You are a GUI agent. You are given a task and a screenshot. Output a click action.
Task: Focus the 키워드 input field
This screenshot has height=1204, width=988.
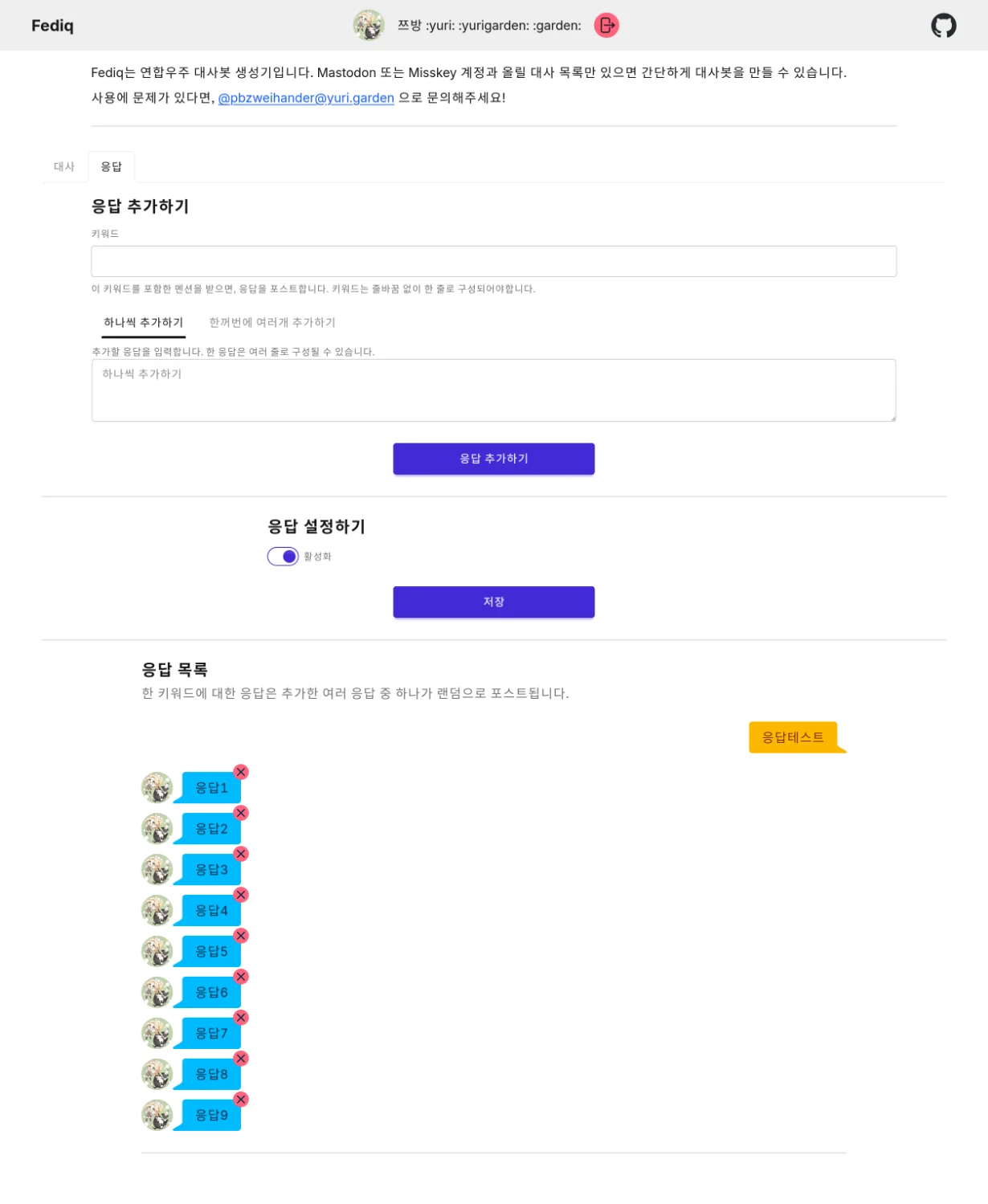[494, 262]
